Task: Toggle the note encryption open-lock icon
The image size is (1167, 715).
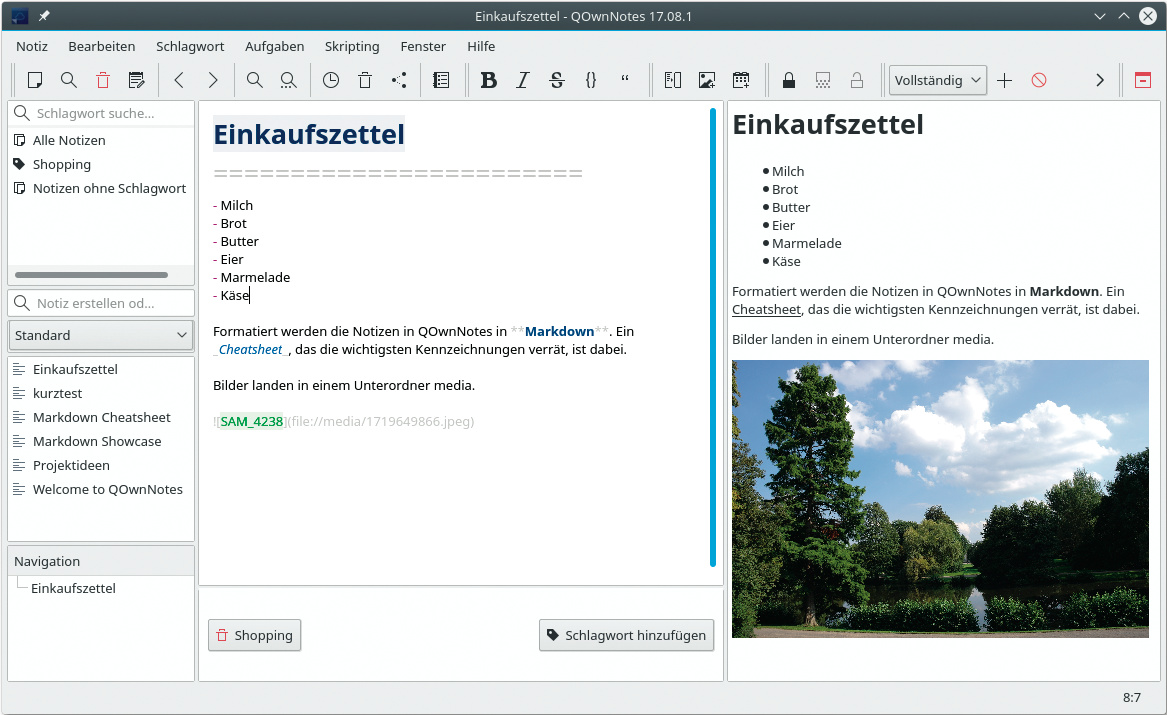Action: (x=856, y=80)
